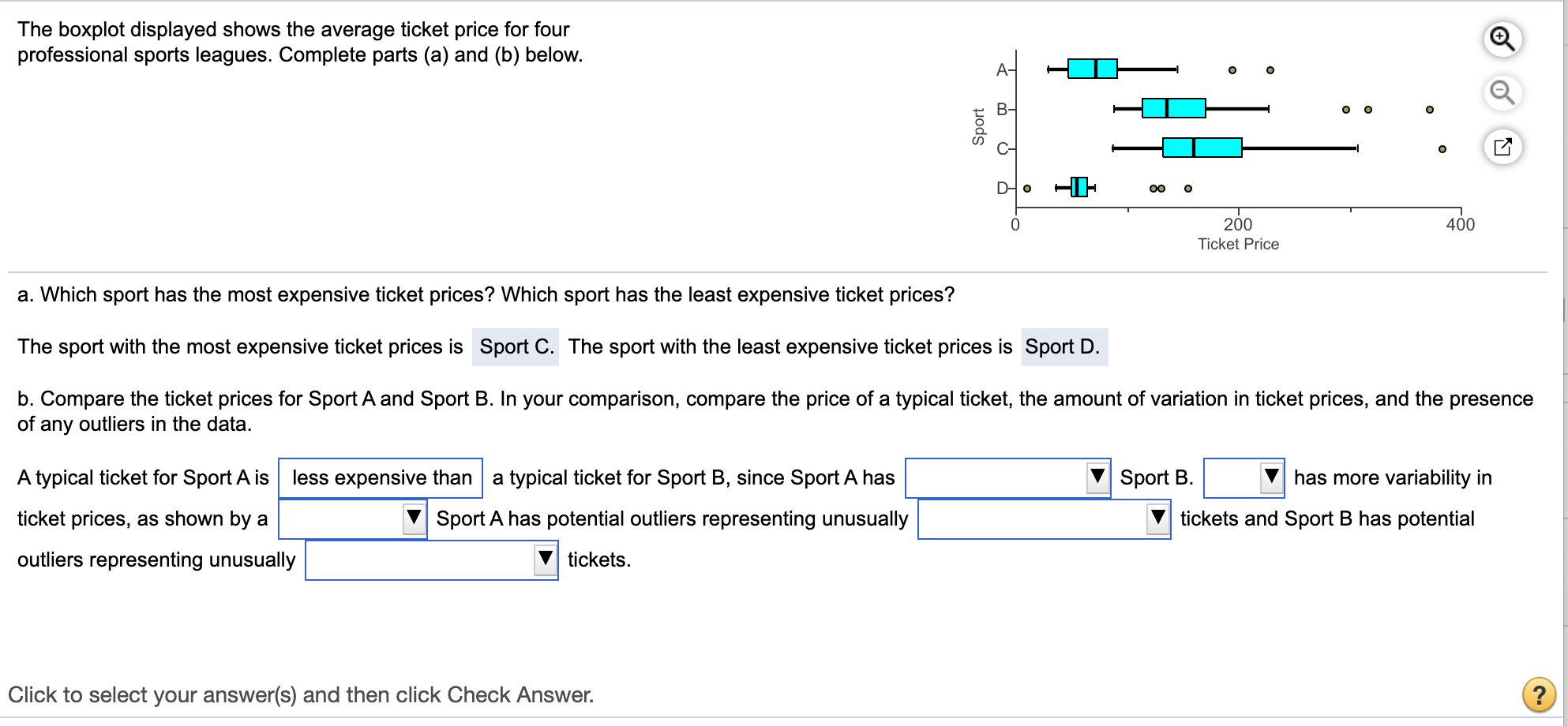The width and height of the screenshot is (1568, 726).
Task: Click the 'Sport D.' answer field
Action: [x=1063, y=347]
